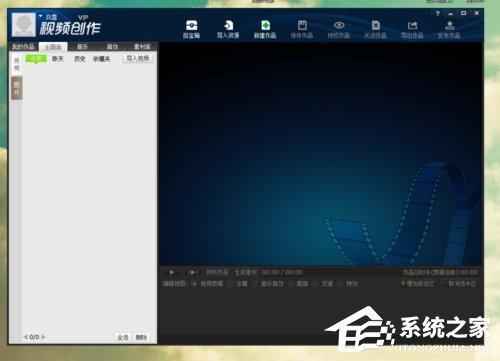Viewport: 500px width, 361px height.
Task: Go to next page arrow beside 0/0
Action: 43,337
